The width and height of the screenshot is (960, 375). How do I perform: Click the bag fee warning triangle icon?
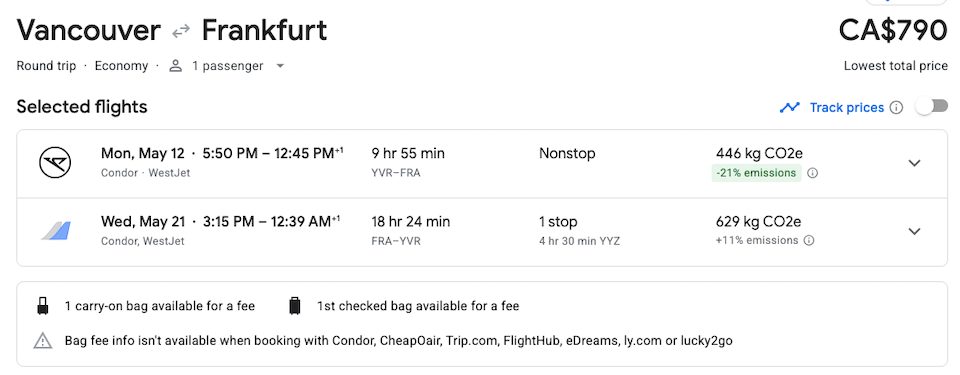43,340
